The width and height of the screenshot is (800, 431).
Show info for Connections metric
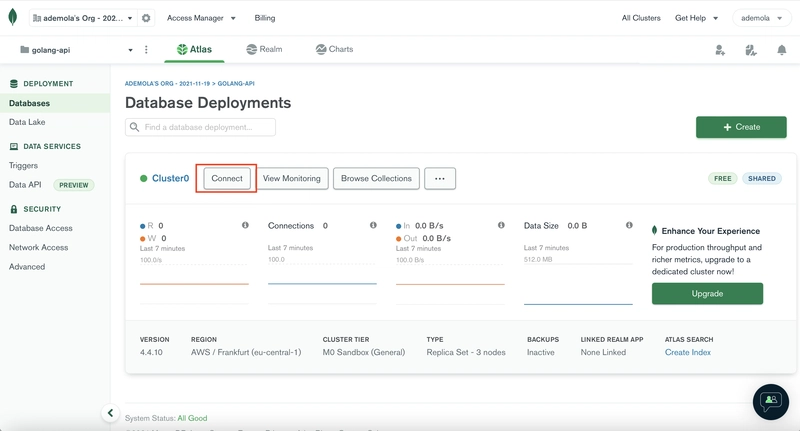(373, 225)
